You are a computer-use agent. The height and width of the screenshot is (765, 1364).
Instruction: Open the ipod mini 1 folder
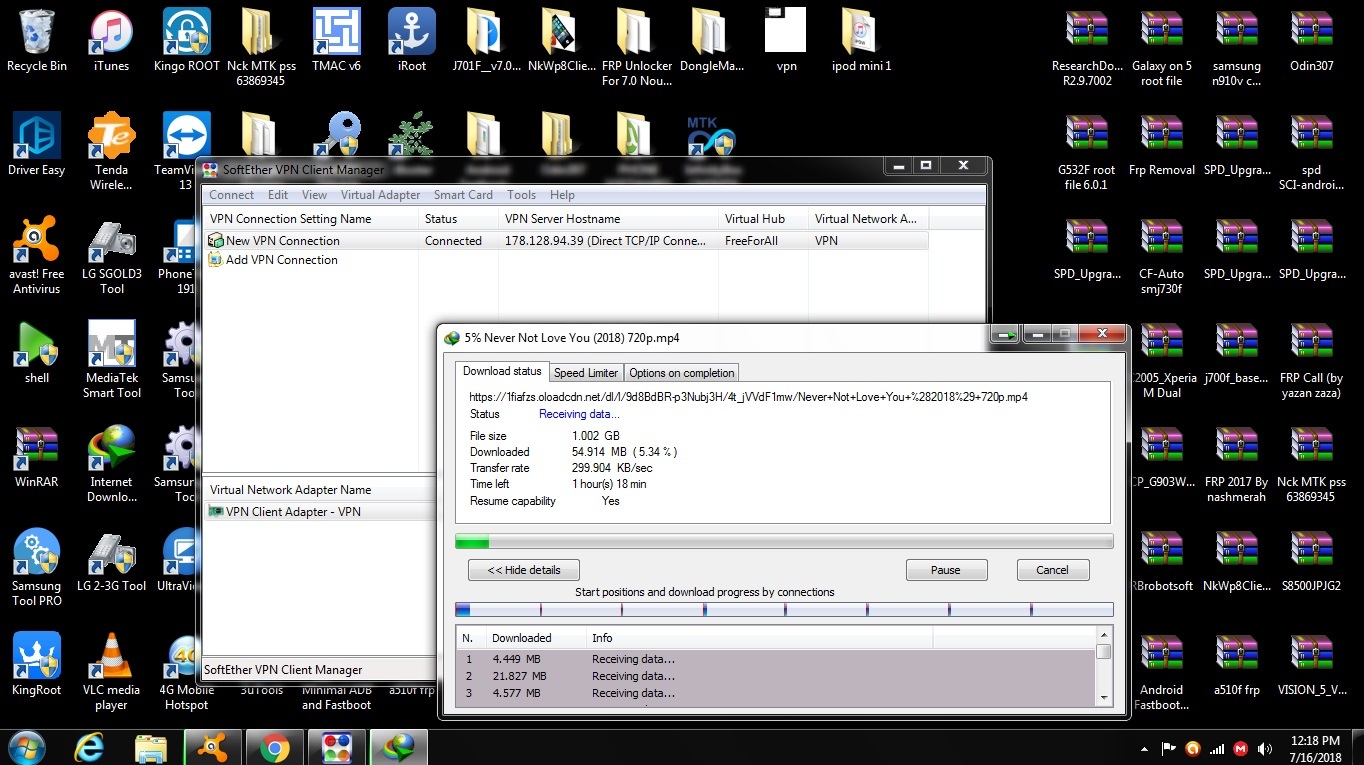click(x=861, y=40)
